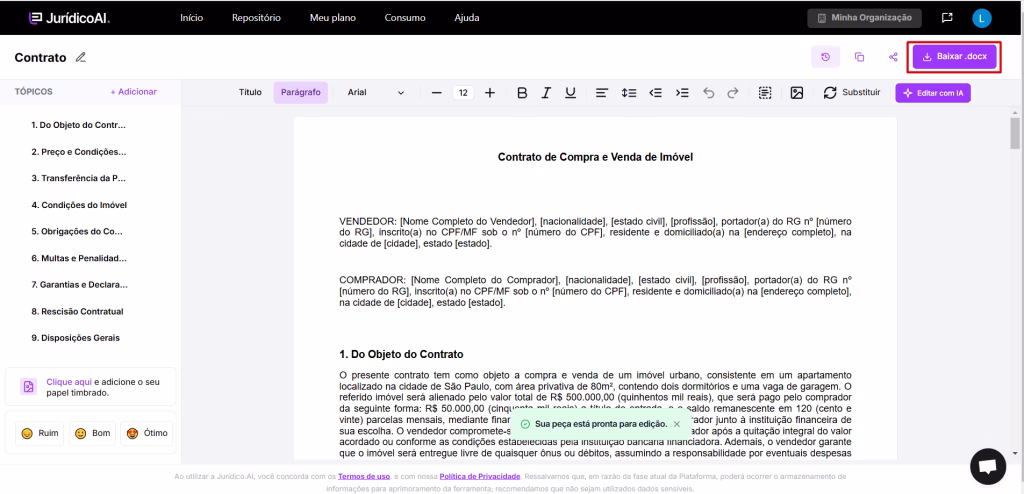
Task: Click the document vertical scrollbar
Action: click(1014, 133)
